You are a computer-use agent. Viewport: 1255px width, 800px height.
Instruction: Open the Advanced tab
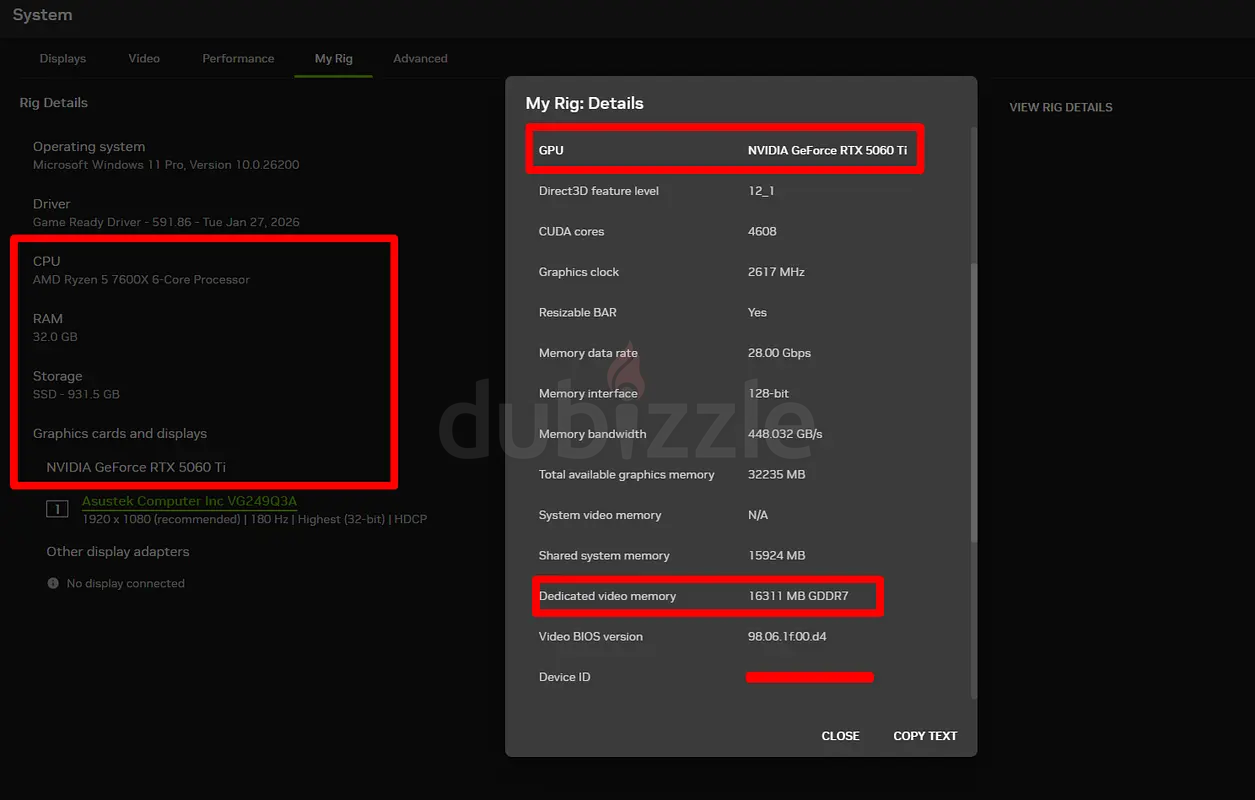point(420,58)
